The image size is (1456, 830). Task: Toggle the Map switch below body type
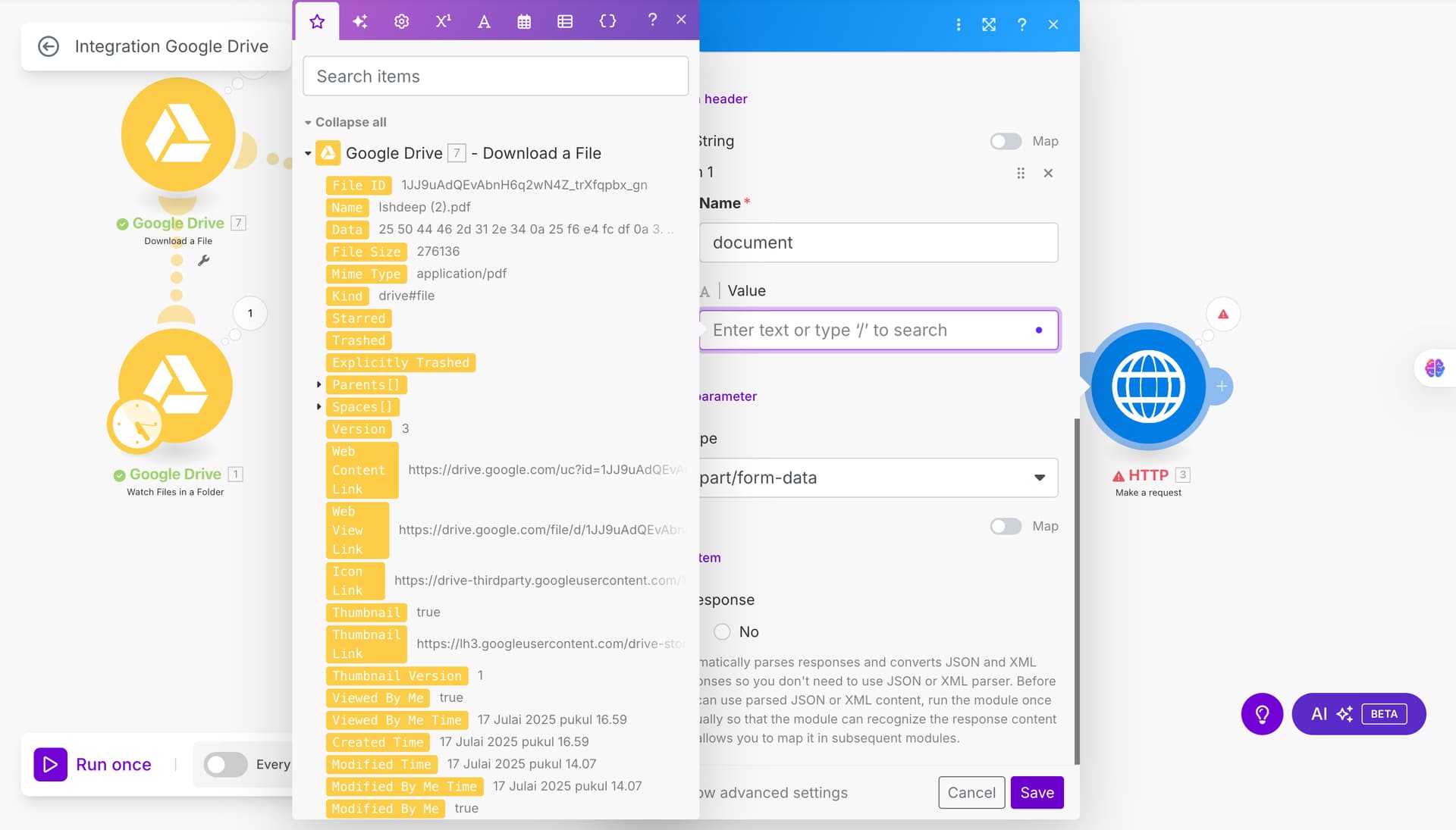[x=1006, y=527]
